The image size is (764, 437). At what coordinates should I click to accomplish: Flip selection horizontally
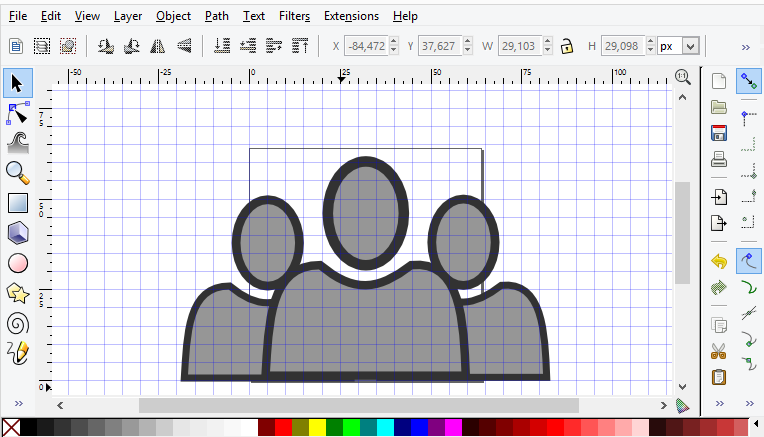(157, 46)
